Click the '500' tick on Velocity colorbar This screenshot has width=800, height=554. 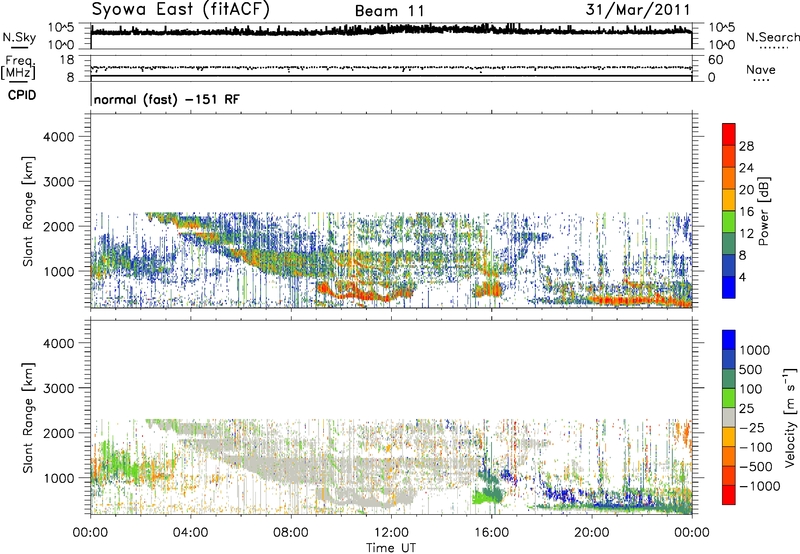tap(751, 370)
